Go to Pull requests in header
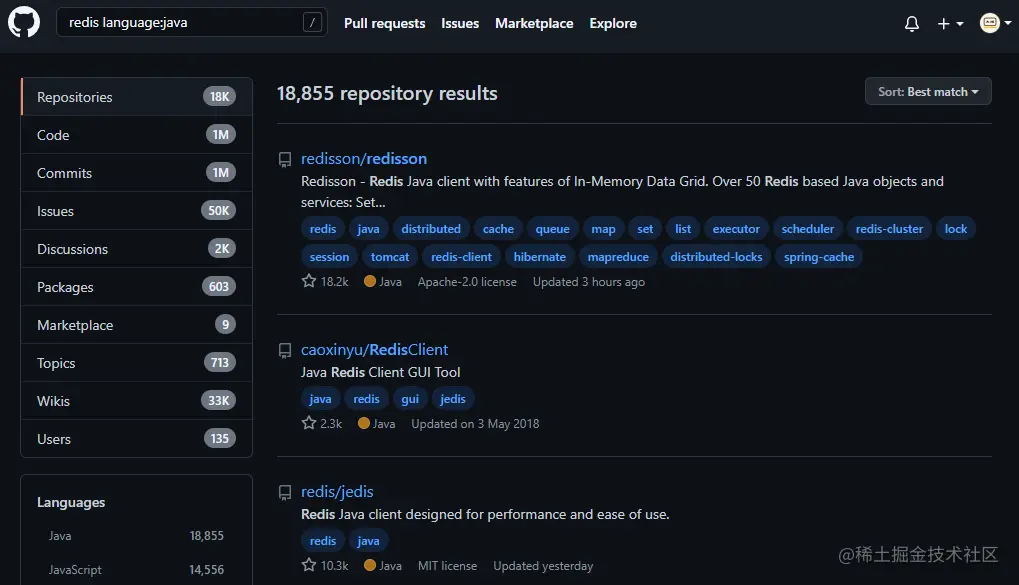The width and height of the screenshot is (1019, 585). click(x=385, y=23)
